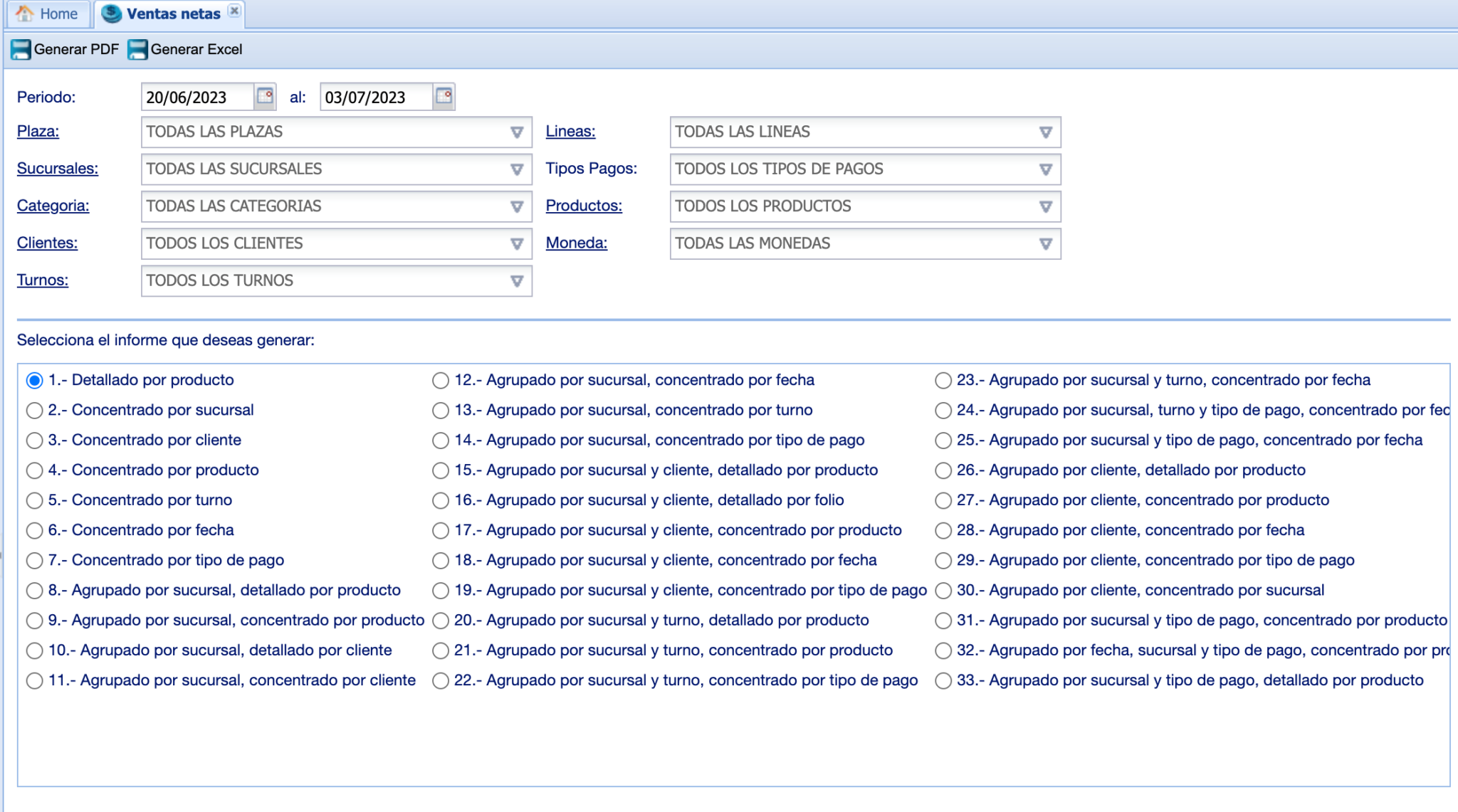The image size is (1458, 812).
Task: Click the Home tab house icon
Action: point(25,14)
